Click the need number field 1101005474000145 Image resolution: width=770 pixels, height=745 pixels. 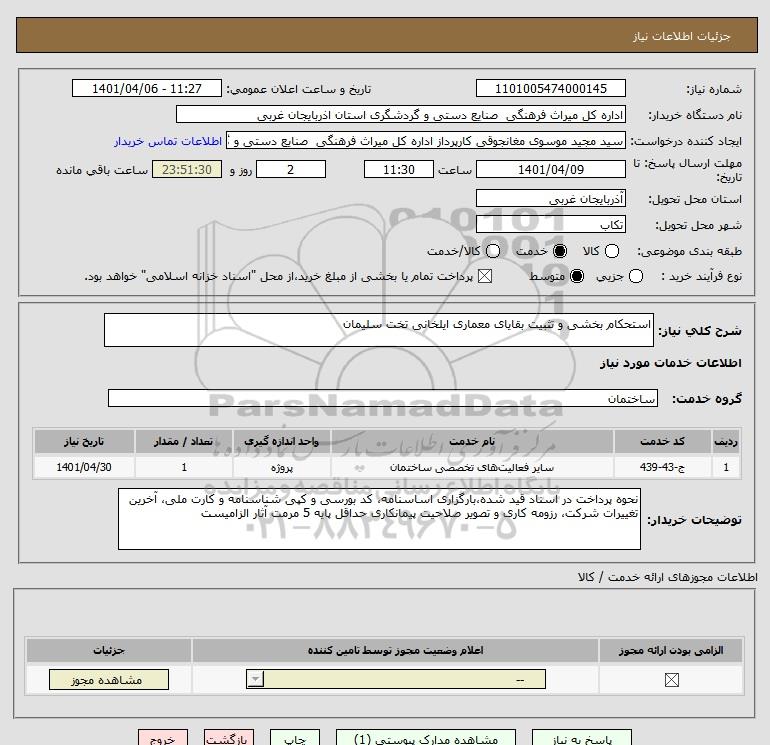(550, 88)
